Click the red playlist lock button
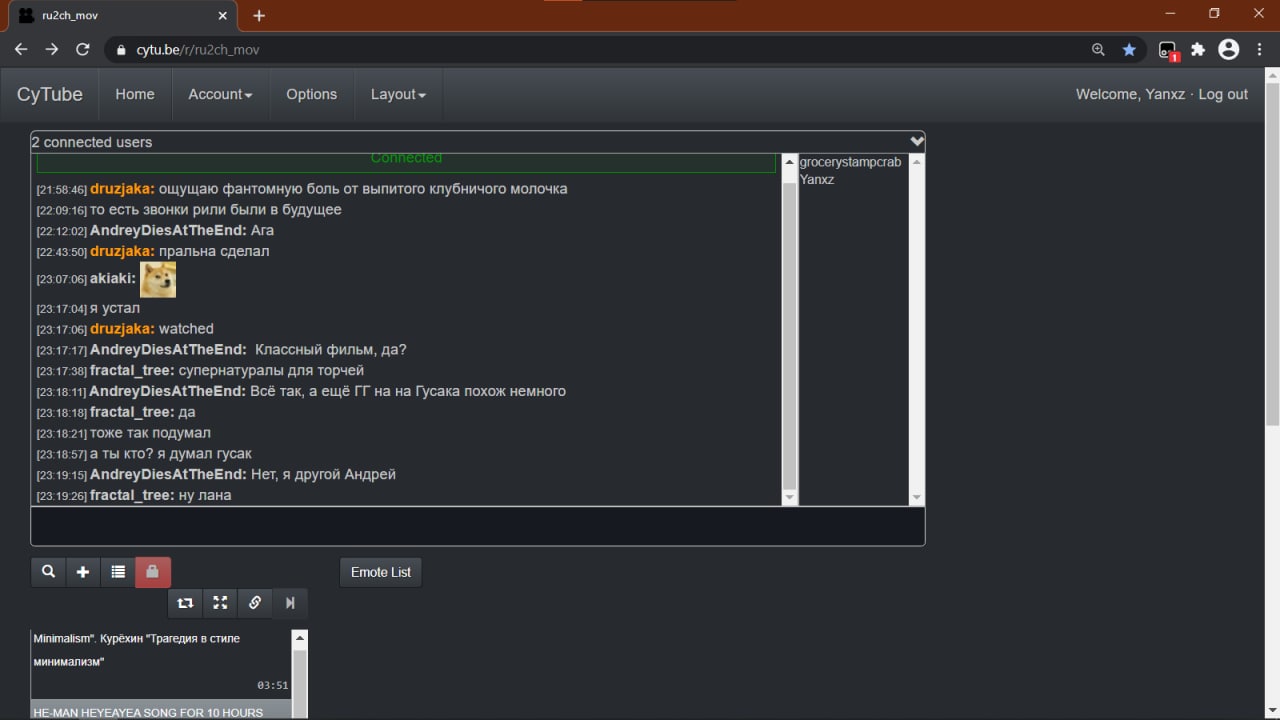Screen dimensions: 1280x720 point(153,572)
